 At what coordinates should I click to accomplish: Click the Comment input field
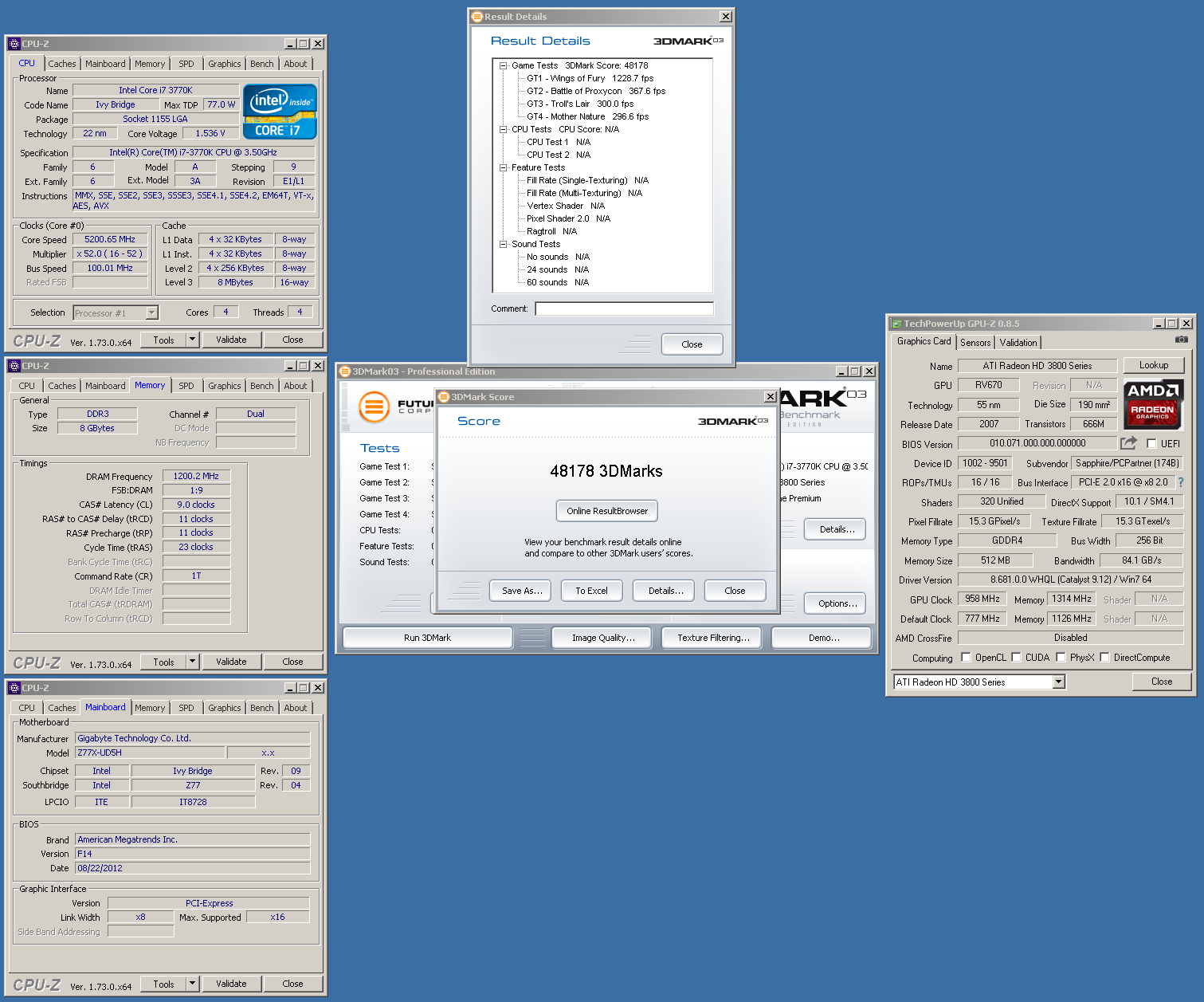click(624, 308)
